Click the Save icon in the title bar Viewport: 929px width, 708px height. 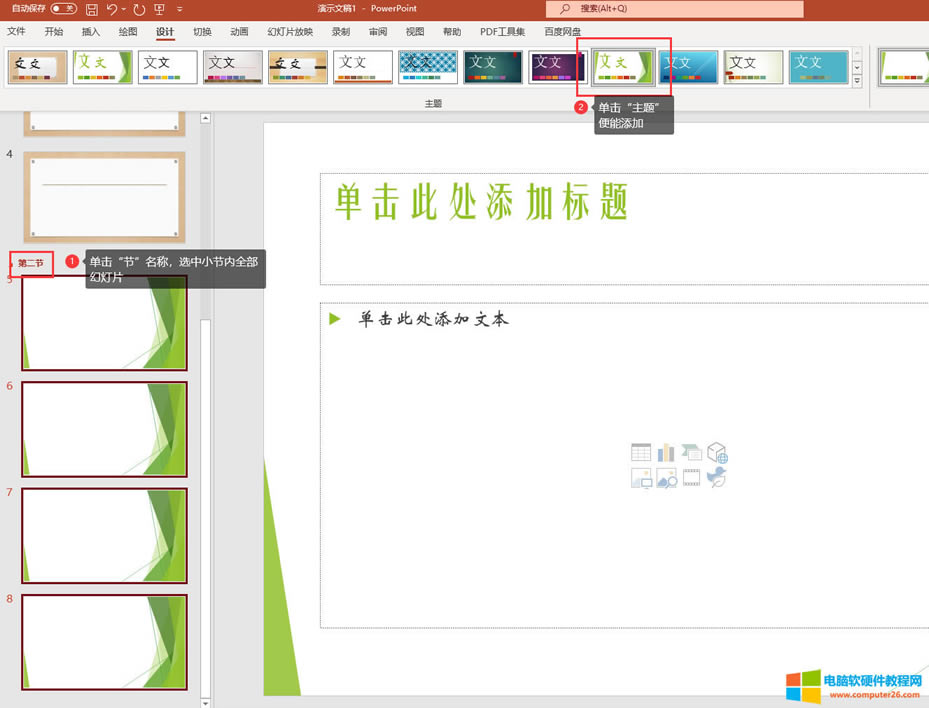[x=92, y=9]
